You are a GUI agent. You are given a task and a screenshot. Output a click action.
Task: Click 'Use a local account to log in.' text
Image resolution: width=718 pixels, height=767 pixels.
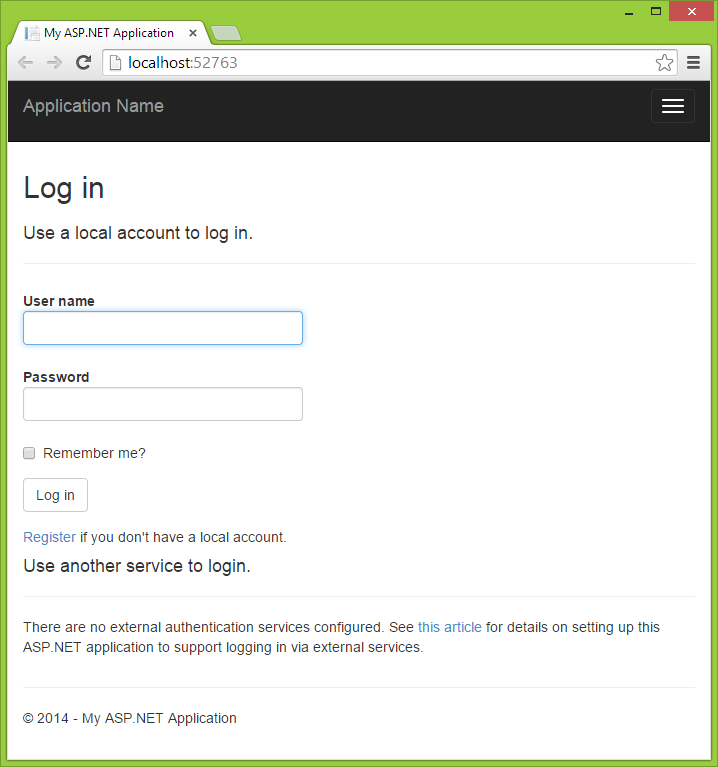tap(138, 233)
